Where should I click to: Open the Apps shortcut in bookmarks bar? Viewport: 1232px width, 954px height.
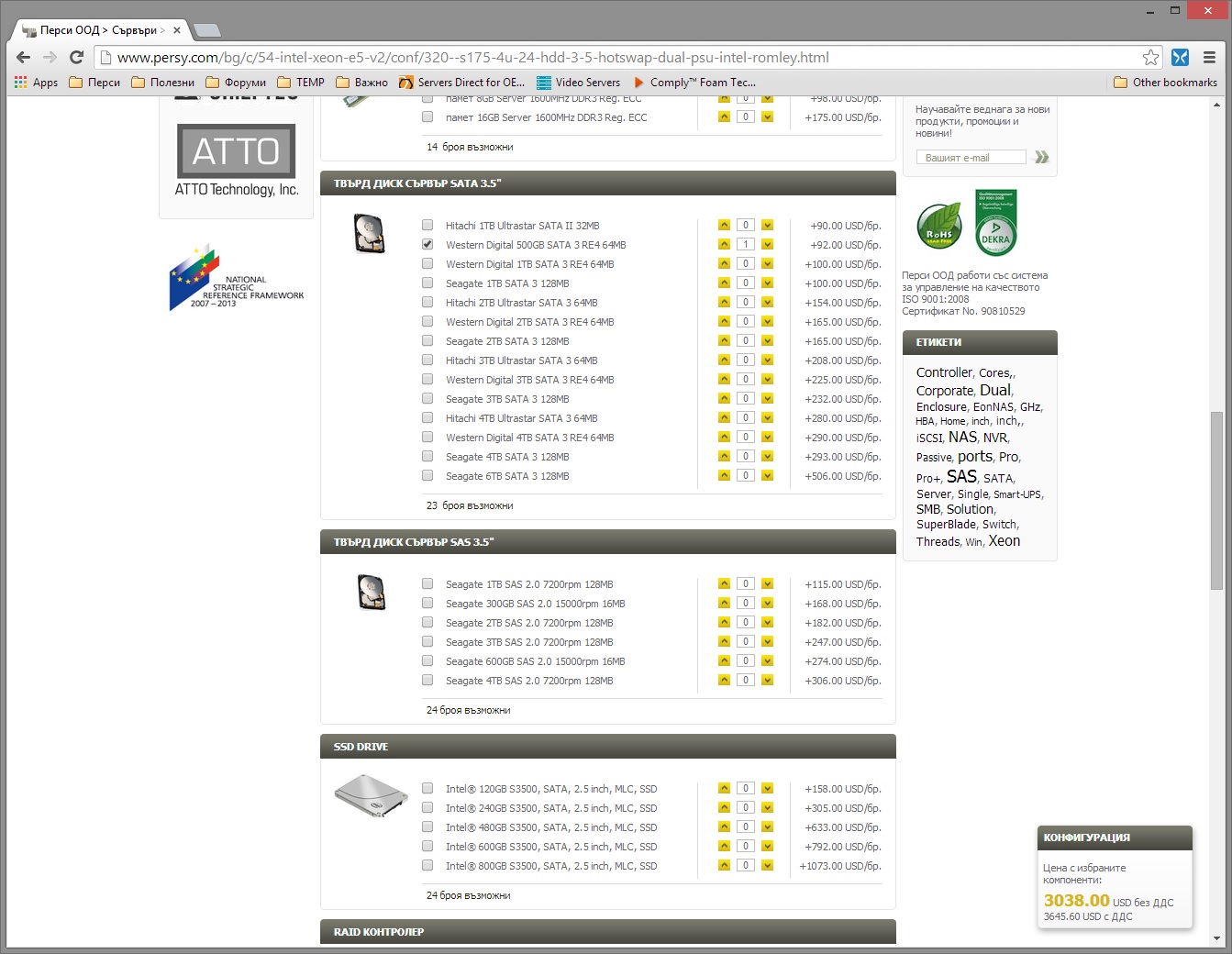point(37,83)
